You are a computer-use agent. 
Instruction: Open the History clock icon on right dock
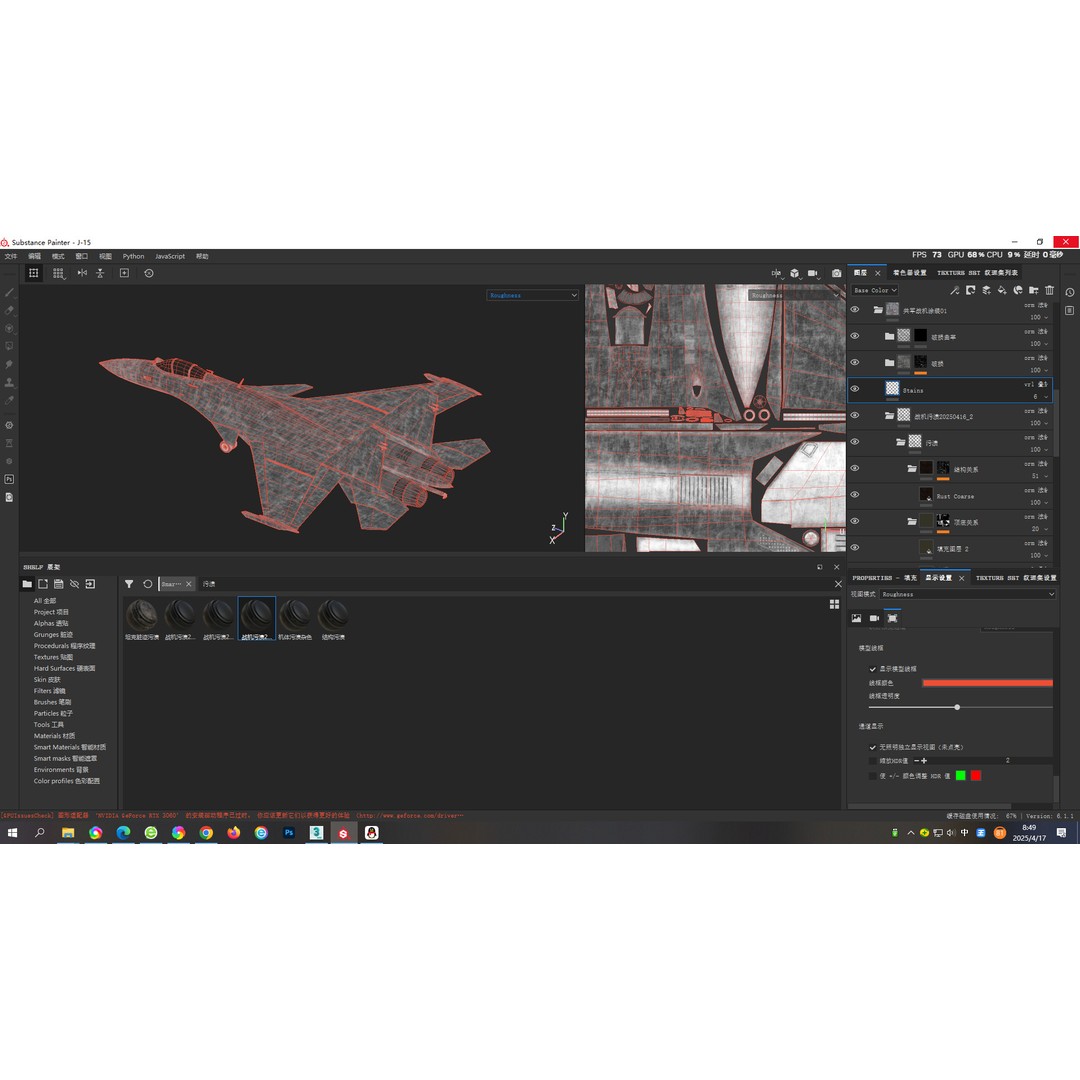[1070, 293]
